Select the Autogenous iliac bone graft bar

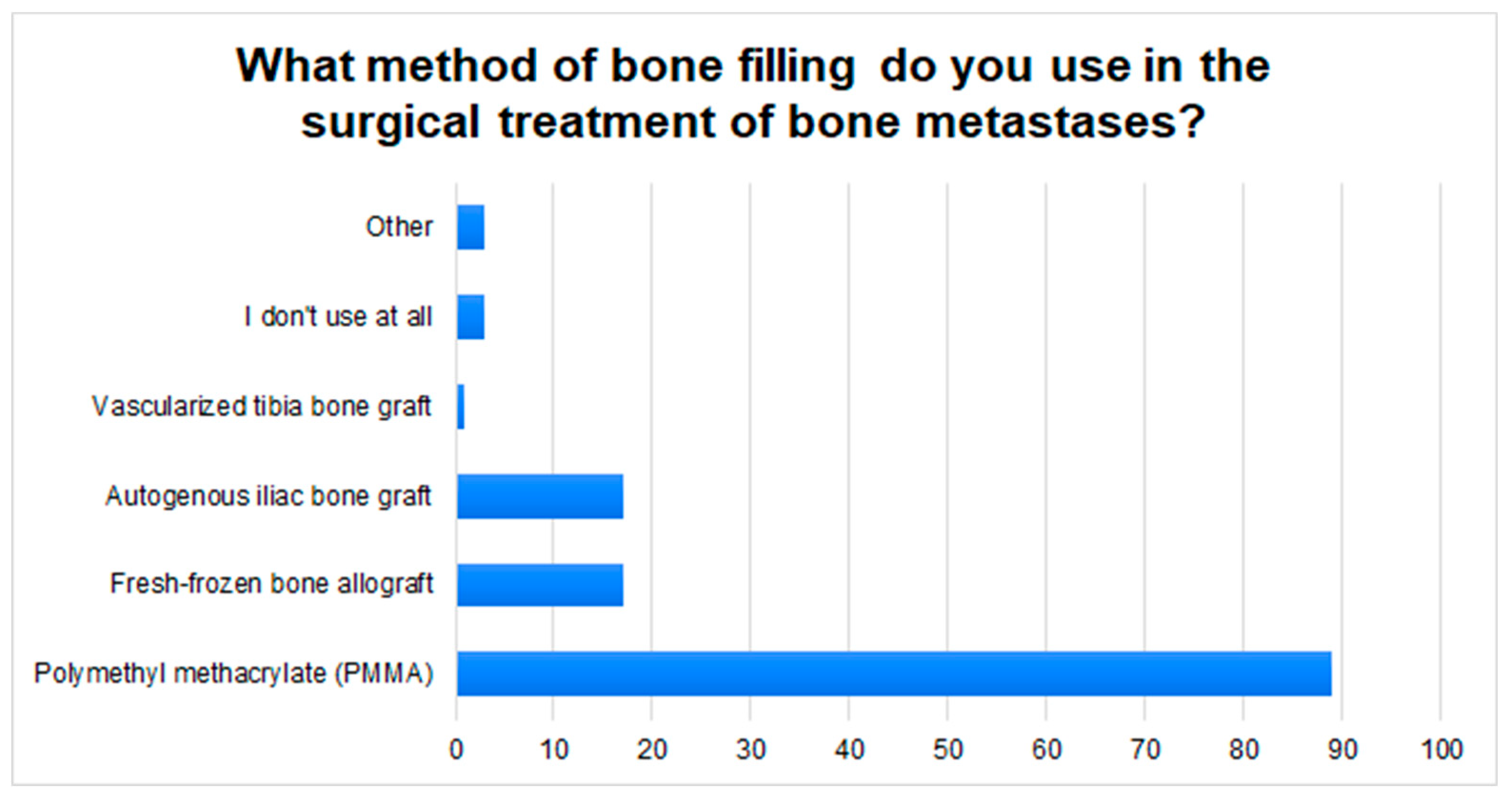tap(540, 496)
